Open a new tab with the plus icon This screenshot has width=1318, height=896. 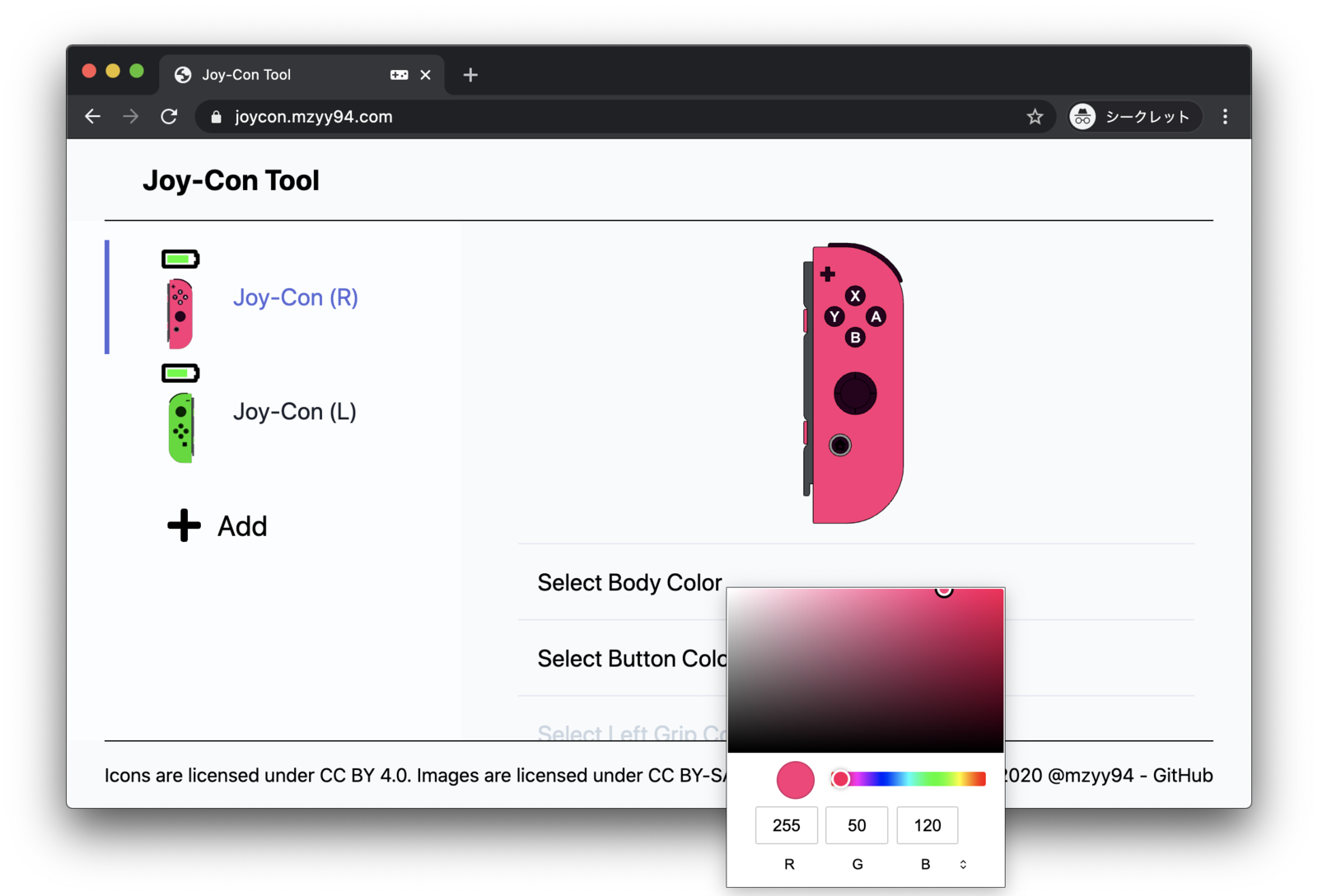470,75
